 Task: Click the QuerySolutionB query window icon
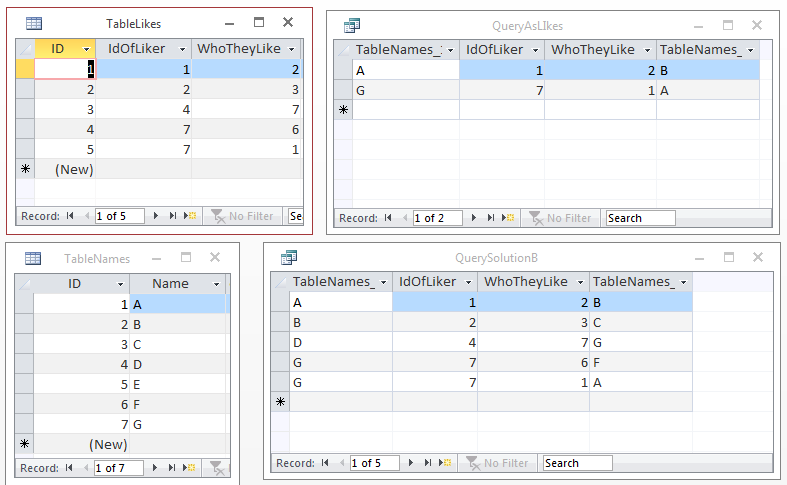click(289, 257)
